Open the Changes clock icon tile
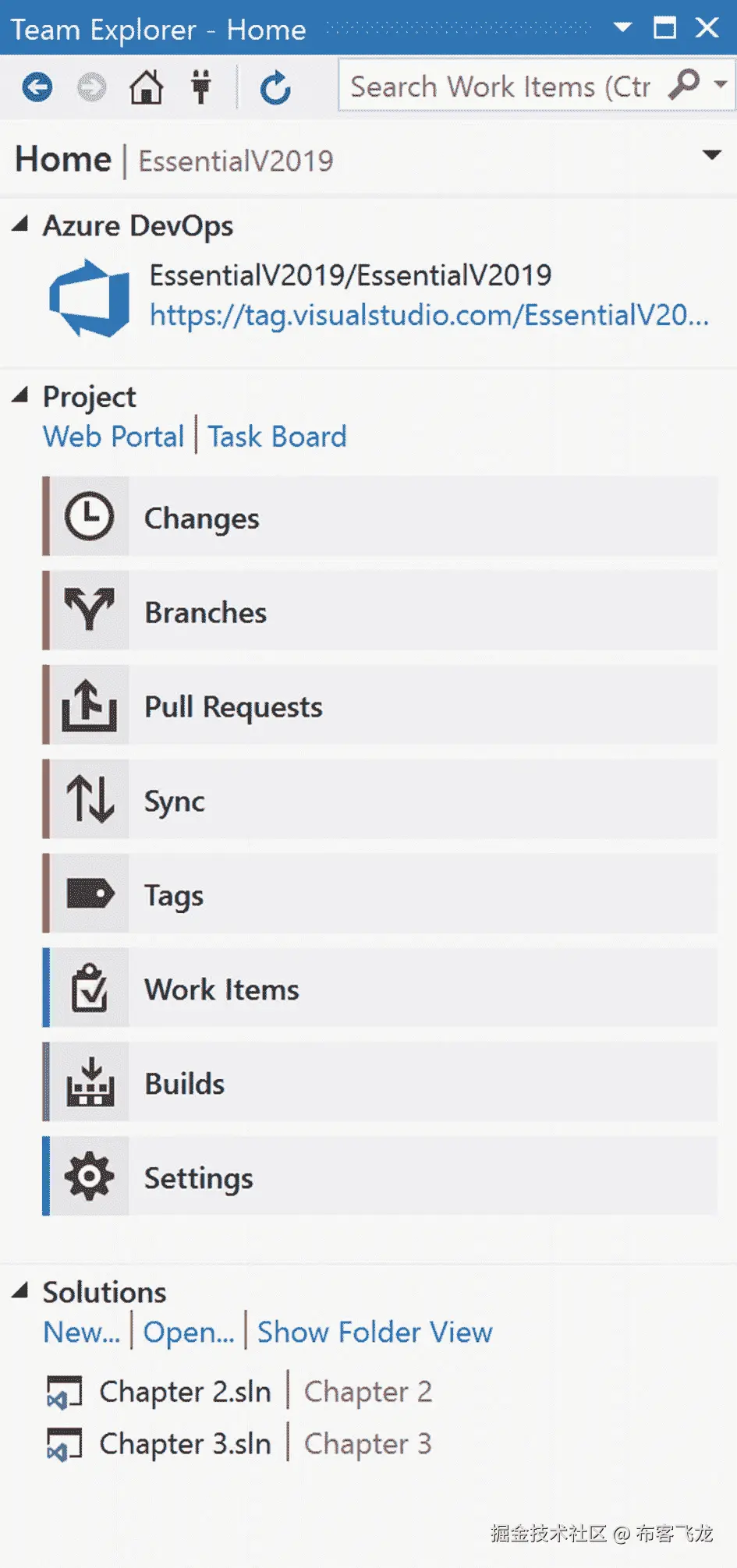 coord(88,517)
